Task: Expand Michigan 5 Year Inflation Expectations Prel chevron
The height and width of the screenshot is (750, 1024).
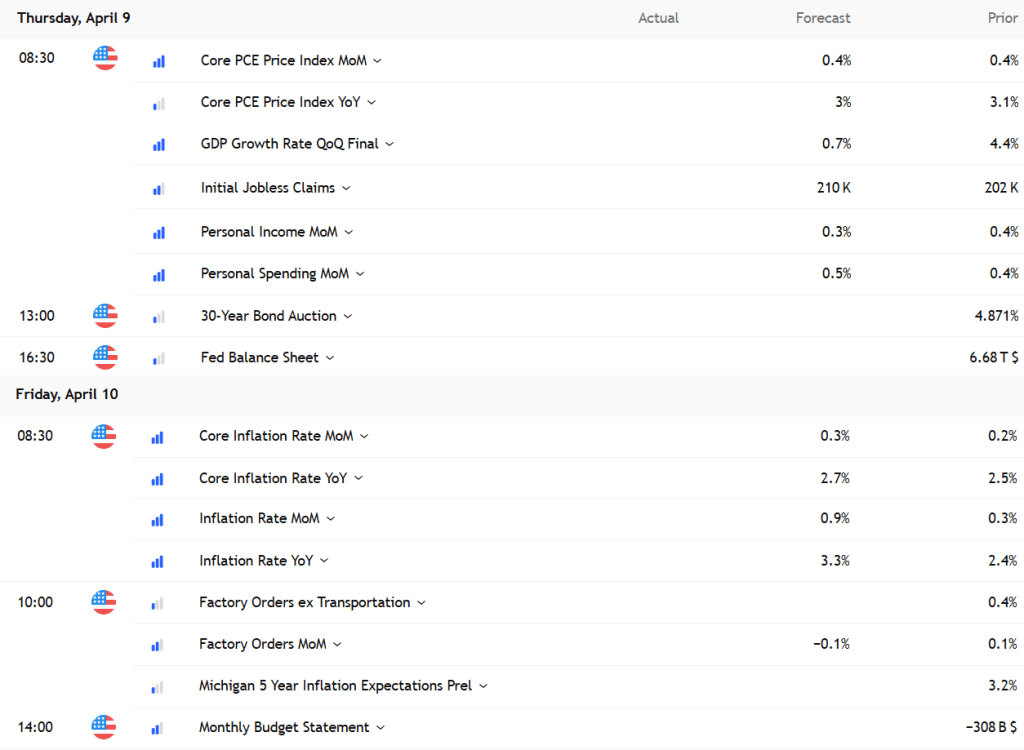Action: pyautogui.click(x=483, y=686)
